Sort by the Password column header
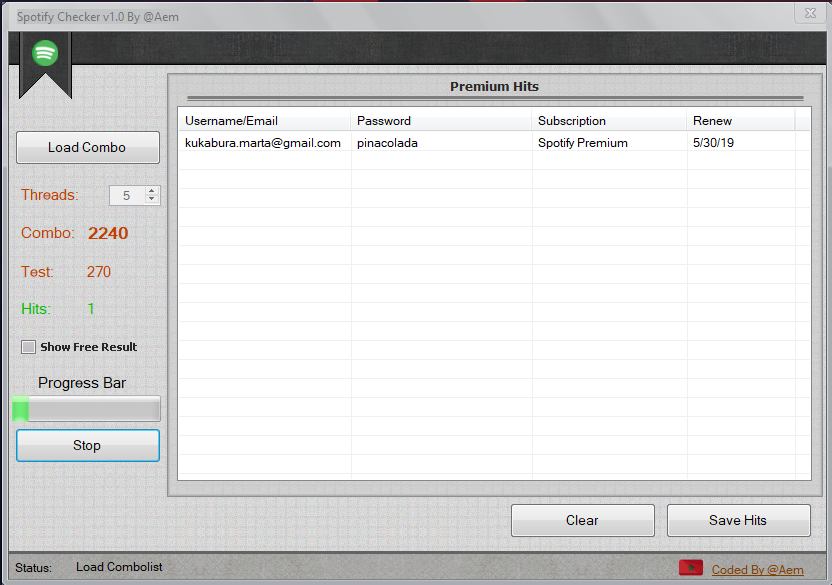 click(441, 121)
